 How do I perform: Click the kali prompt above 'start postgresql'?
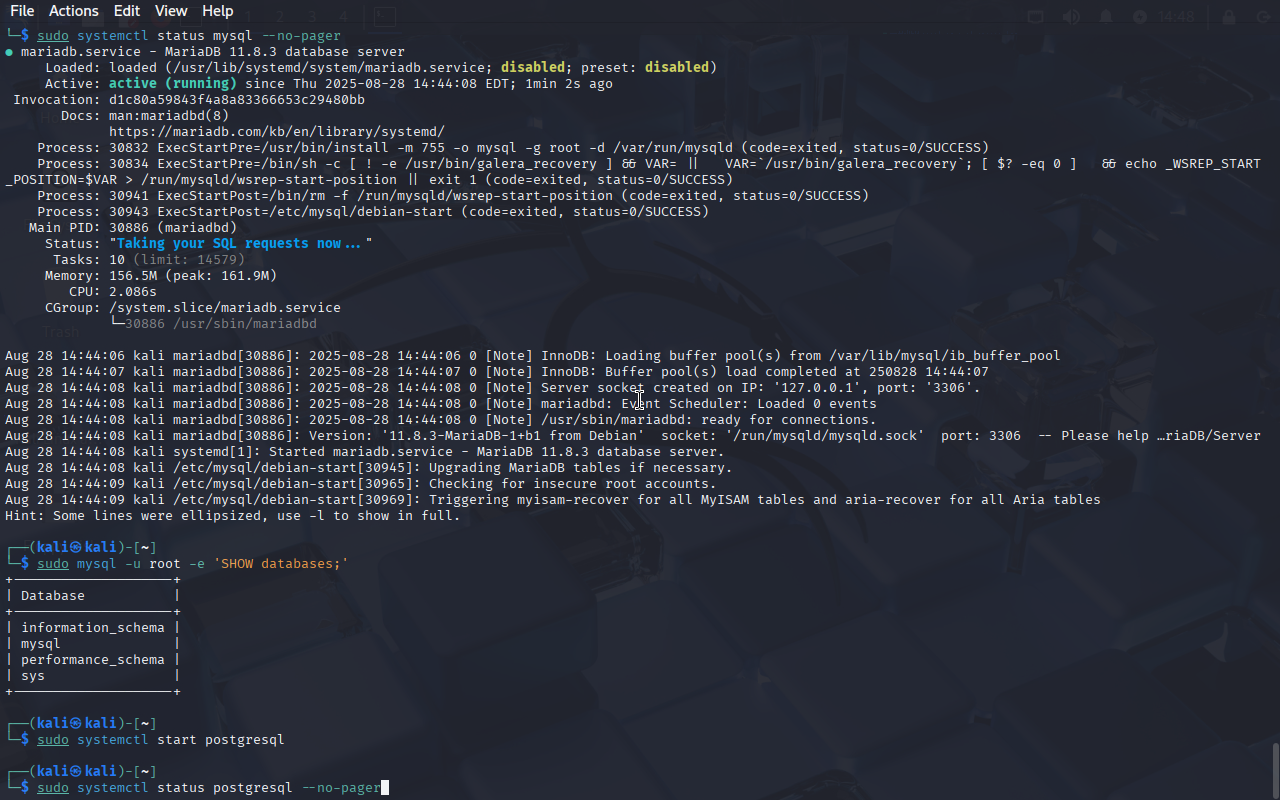[81, 723]
